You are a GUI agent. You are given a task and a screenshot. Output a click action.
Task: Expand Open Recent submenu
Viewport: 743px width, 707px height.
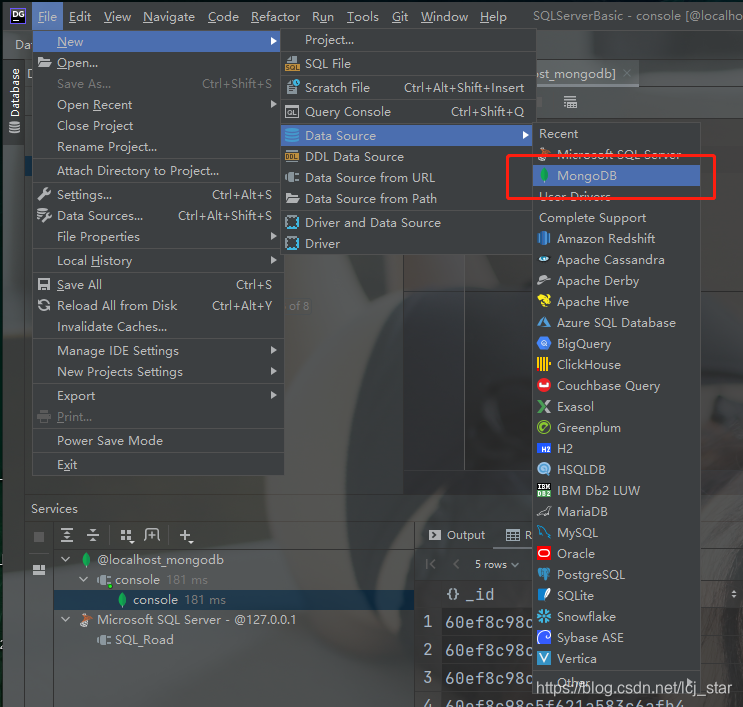click(158, 105)
